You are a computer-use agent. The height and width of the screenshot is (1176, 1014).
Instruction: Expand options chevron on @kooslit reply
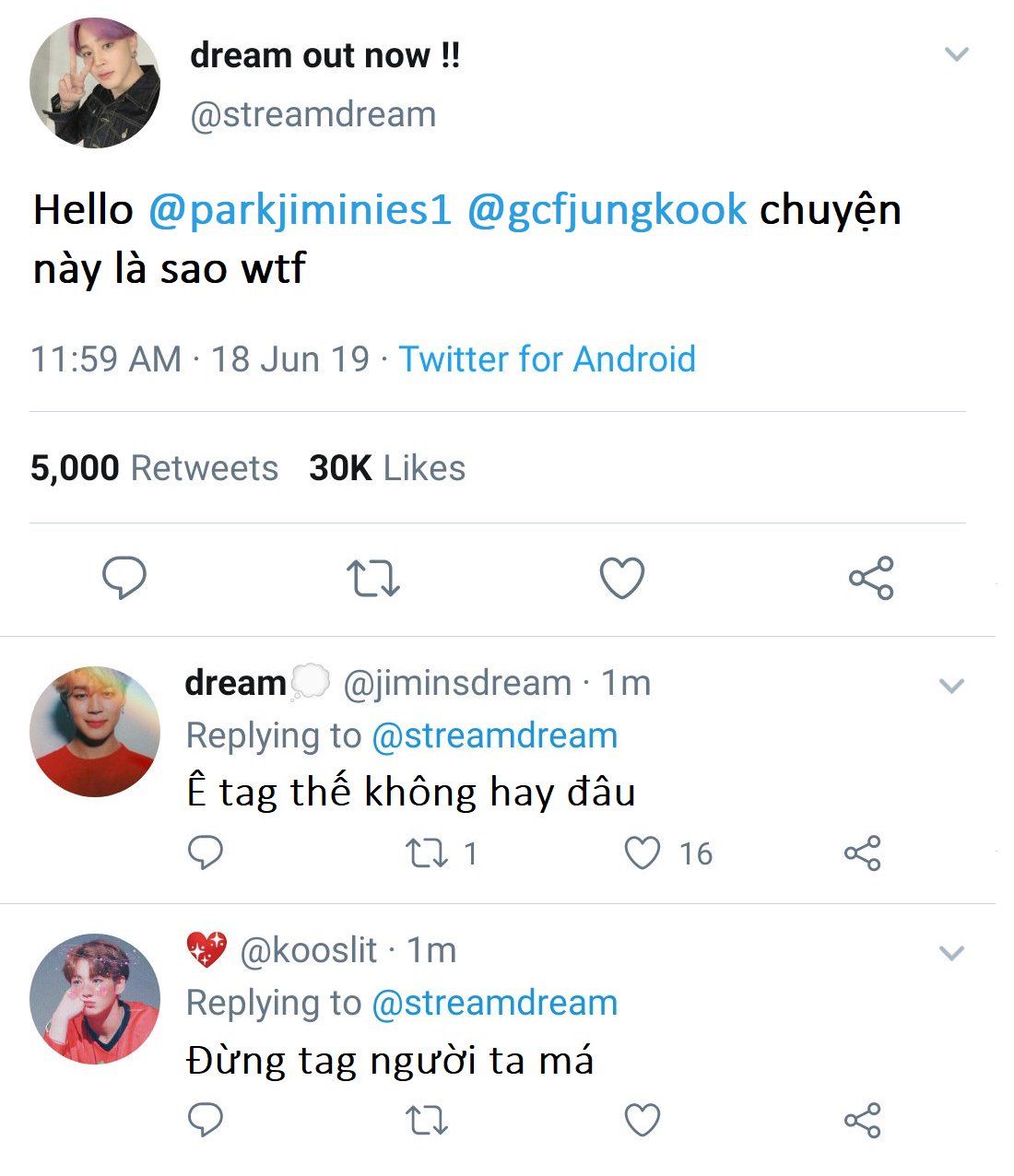(951, 952)
